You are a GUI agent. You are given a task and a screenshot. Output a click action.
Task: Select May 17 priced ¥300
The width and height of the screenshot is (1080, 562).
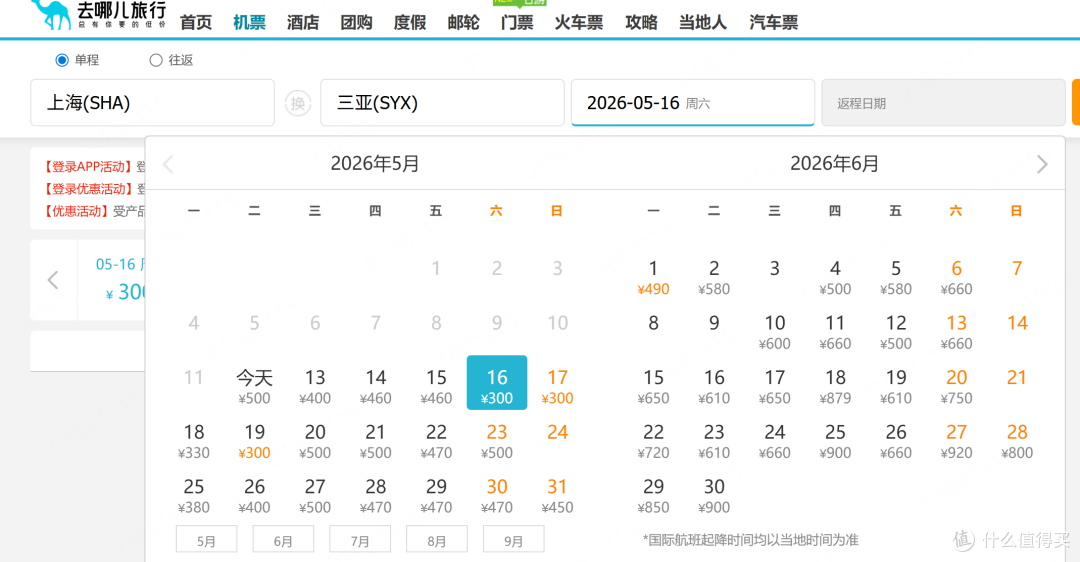click(x=557, y=386)
